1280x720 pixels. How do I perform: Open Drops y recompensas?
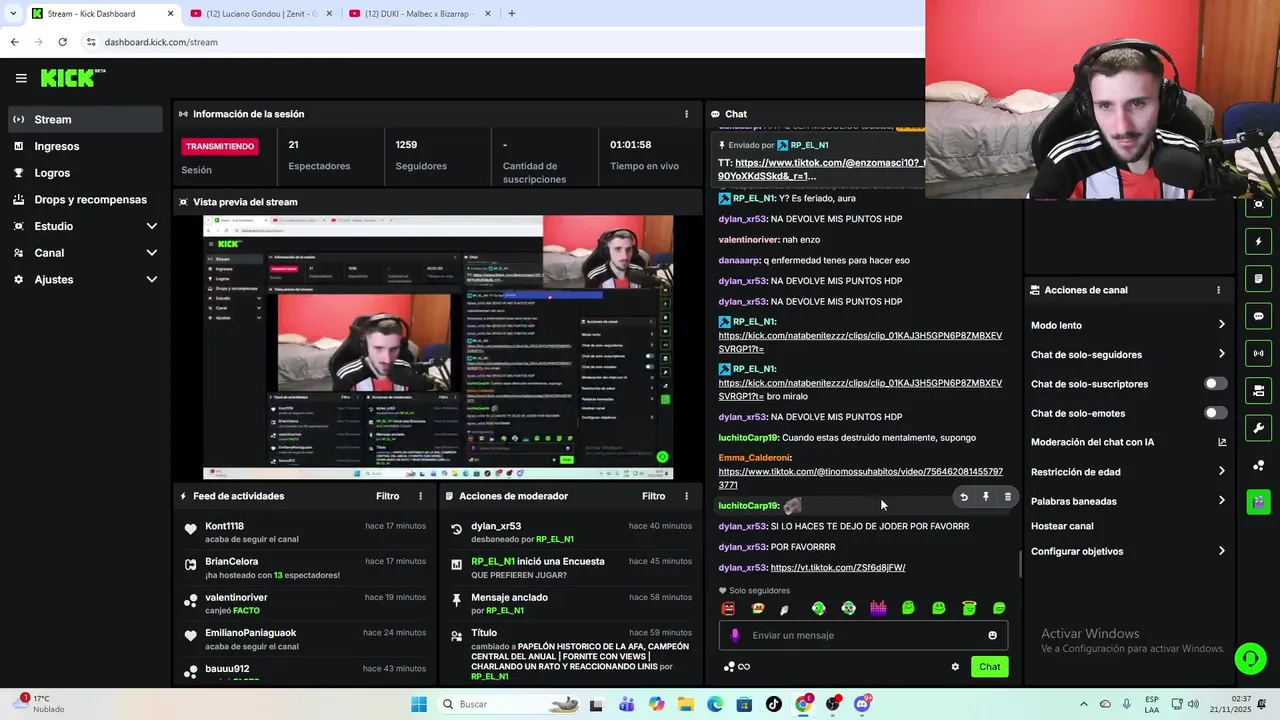click(84, 199)
